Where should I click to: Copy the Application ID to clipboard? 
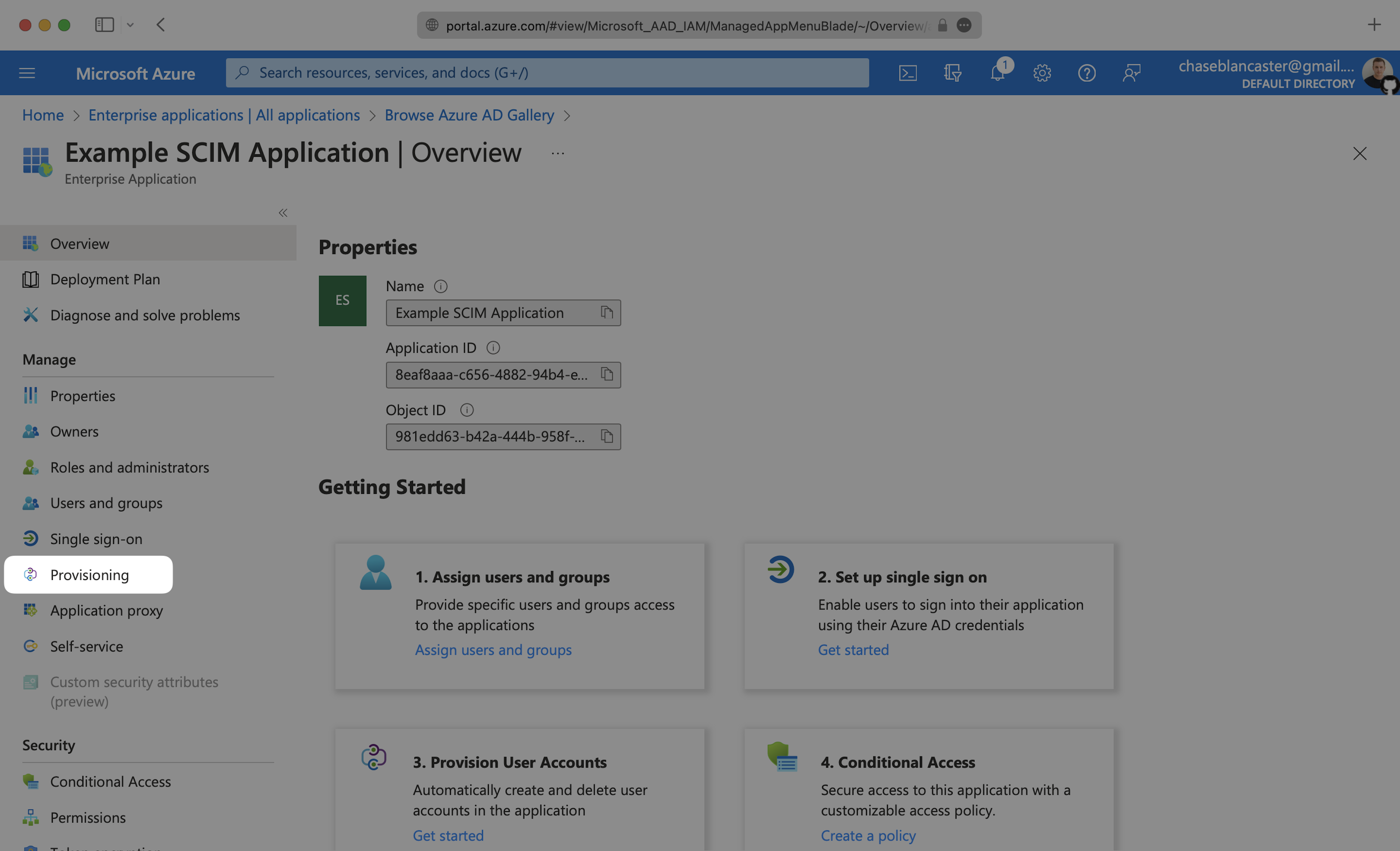tap(607, 375)
